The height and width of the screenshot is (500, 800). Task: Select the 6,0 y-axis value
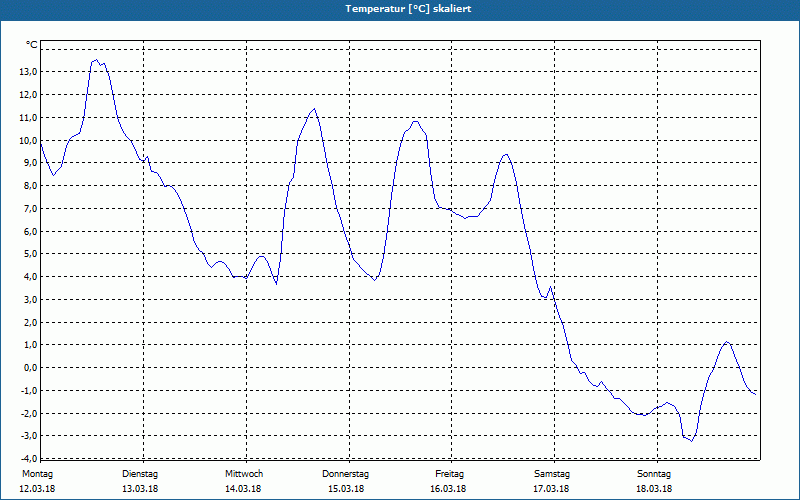pos(30,231)
